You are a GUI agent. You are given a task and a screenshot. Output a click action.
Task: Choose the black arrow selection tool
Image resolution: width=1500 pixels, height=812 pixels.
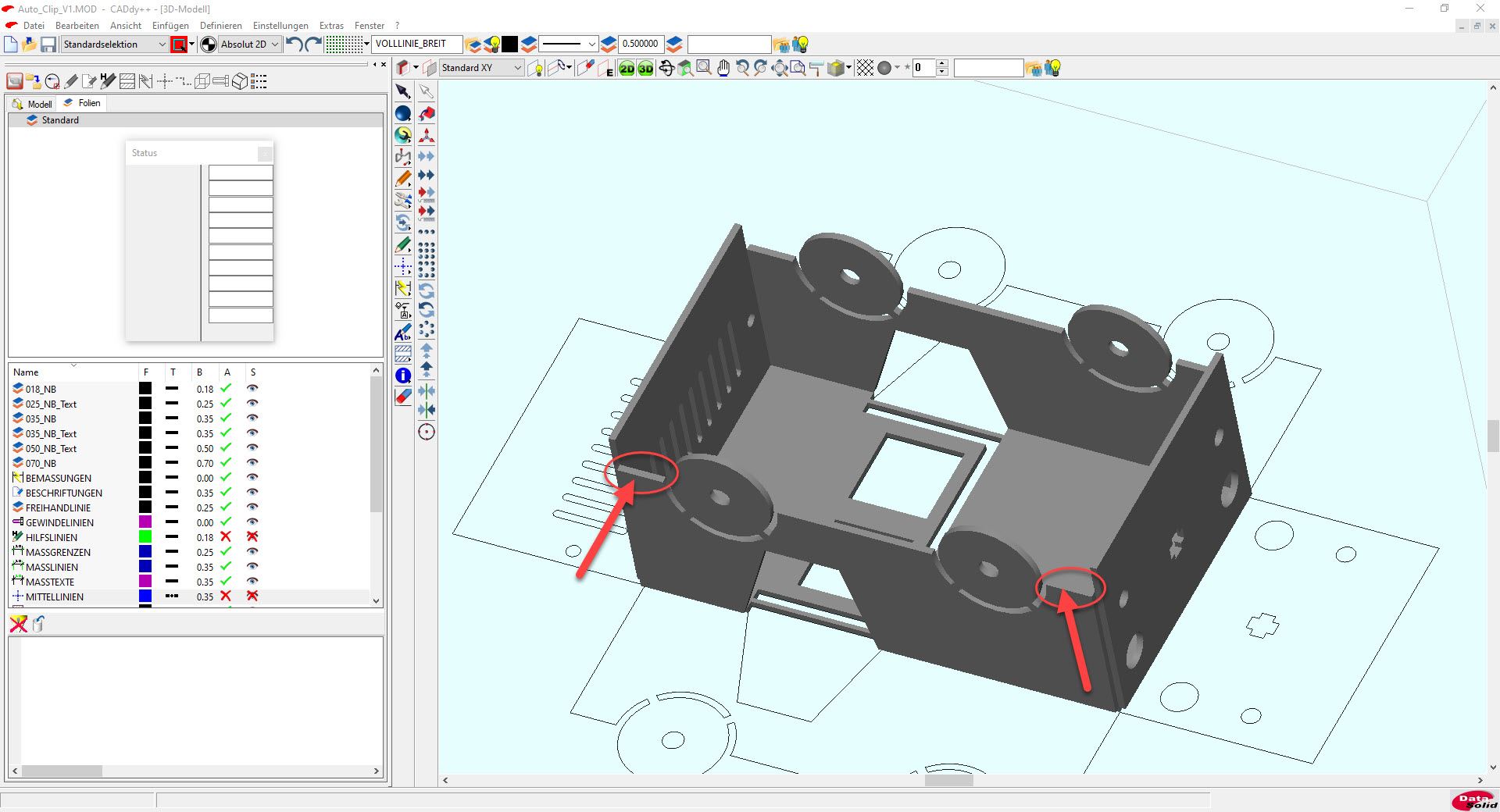[x=403, y=91]
